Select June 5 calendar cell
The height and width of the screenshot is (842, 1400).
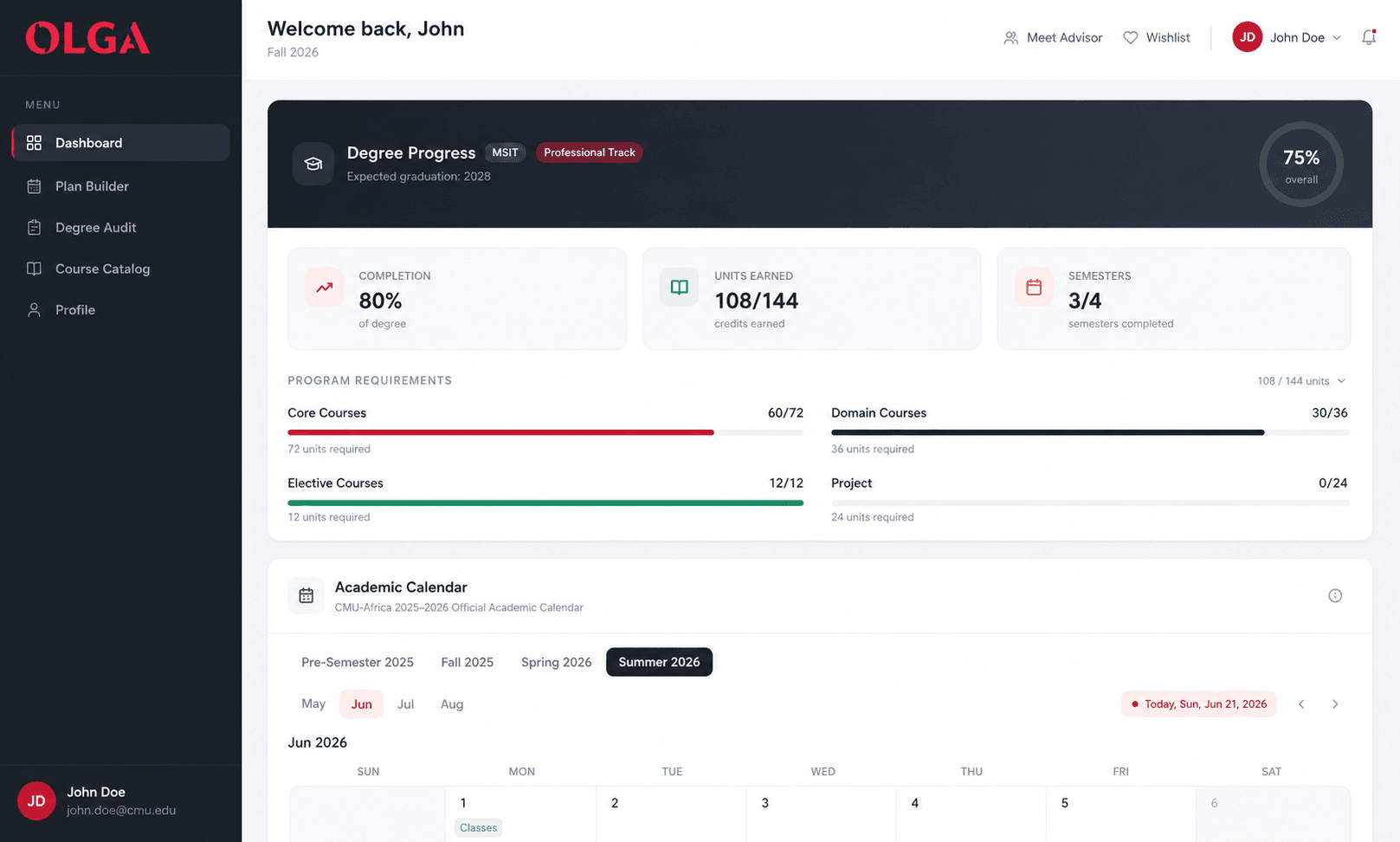click(1121, 814)
